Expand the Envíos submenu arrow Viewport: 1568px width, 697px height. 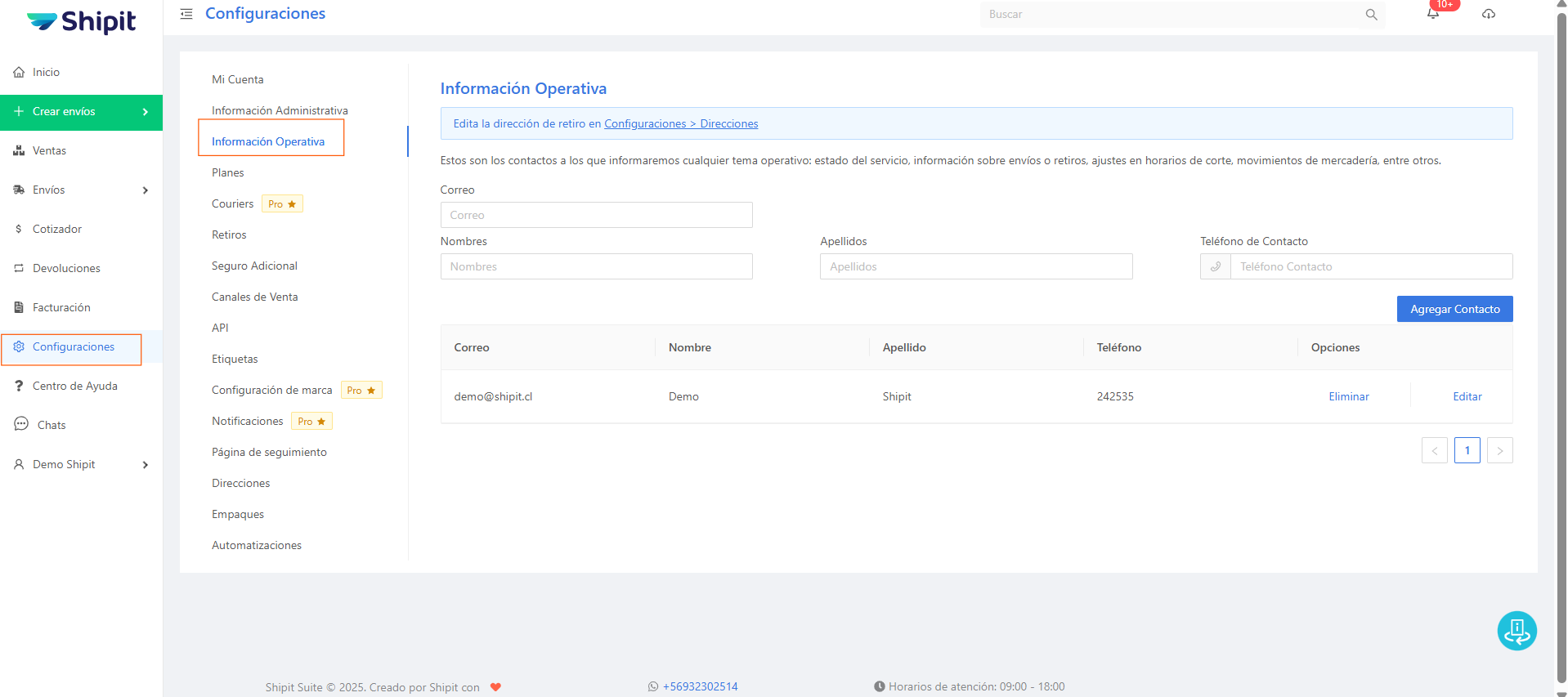pyautogui.click(x=146, y=190)
